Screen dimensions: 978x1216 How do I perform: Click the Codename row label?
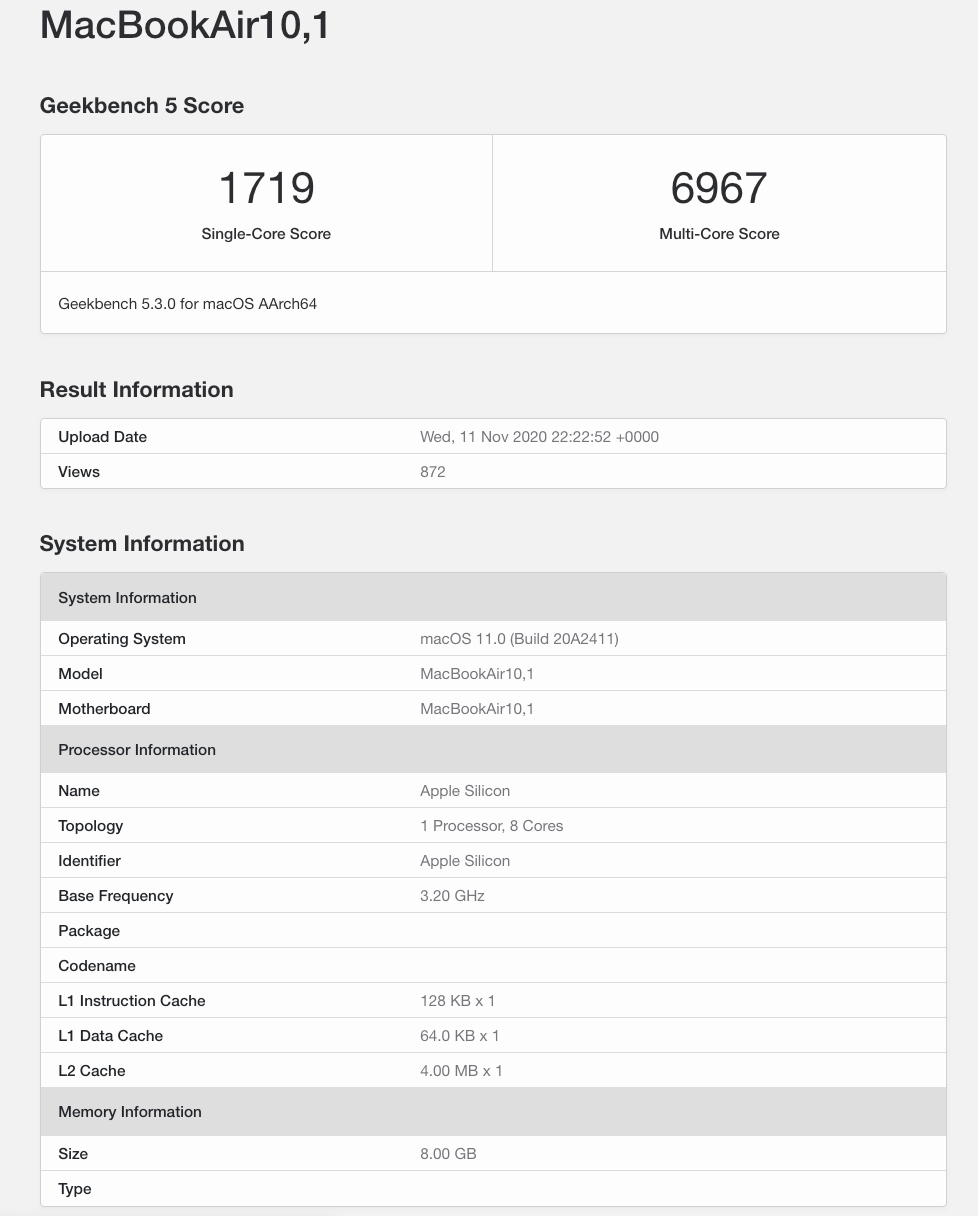click(x=97, y=966)
